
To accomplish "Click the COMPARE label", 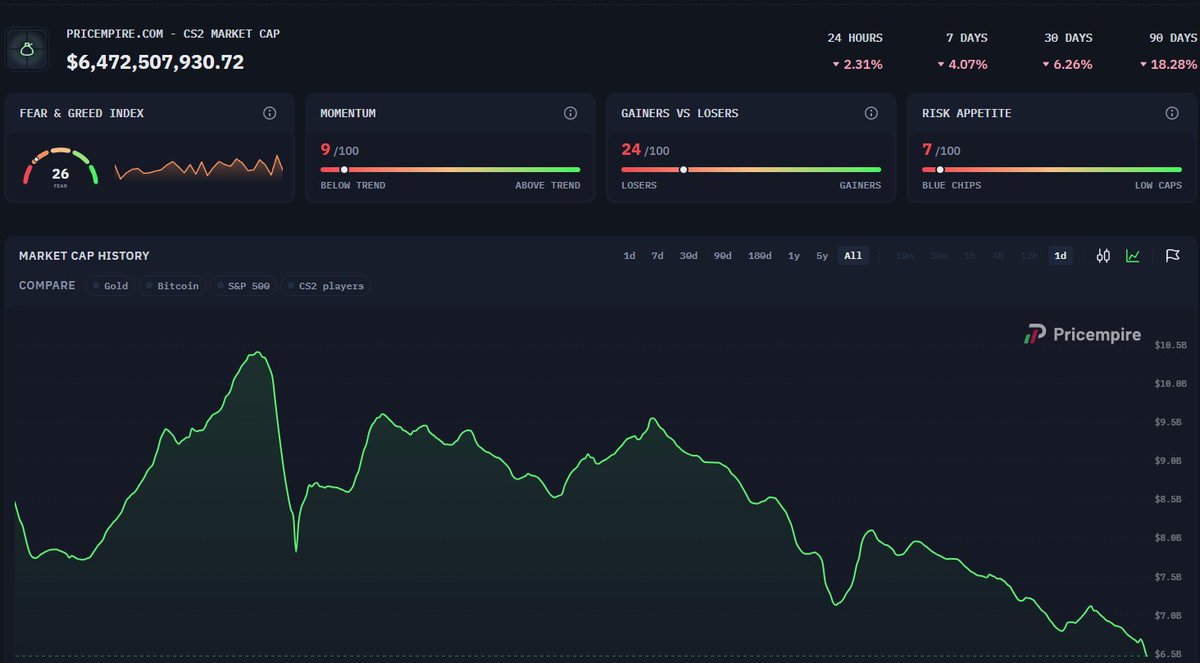I will [x=47, y=286].
